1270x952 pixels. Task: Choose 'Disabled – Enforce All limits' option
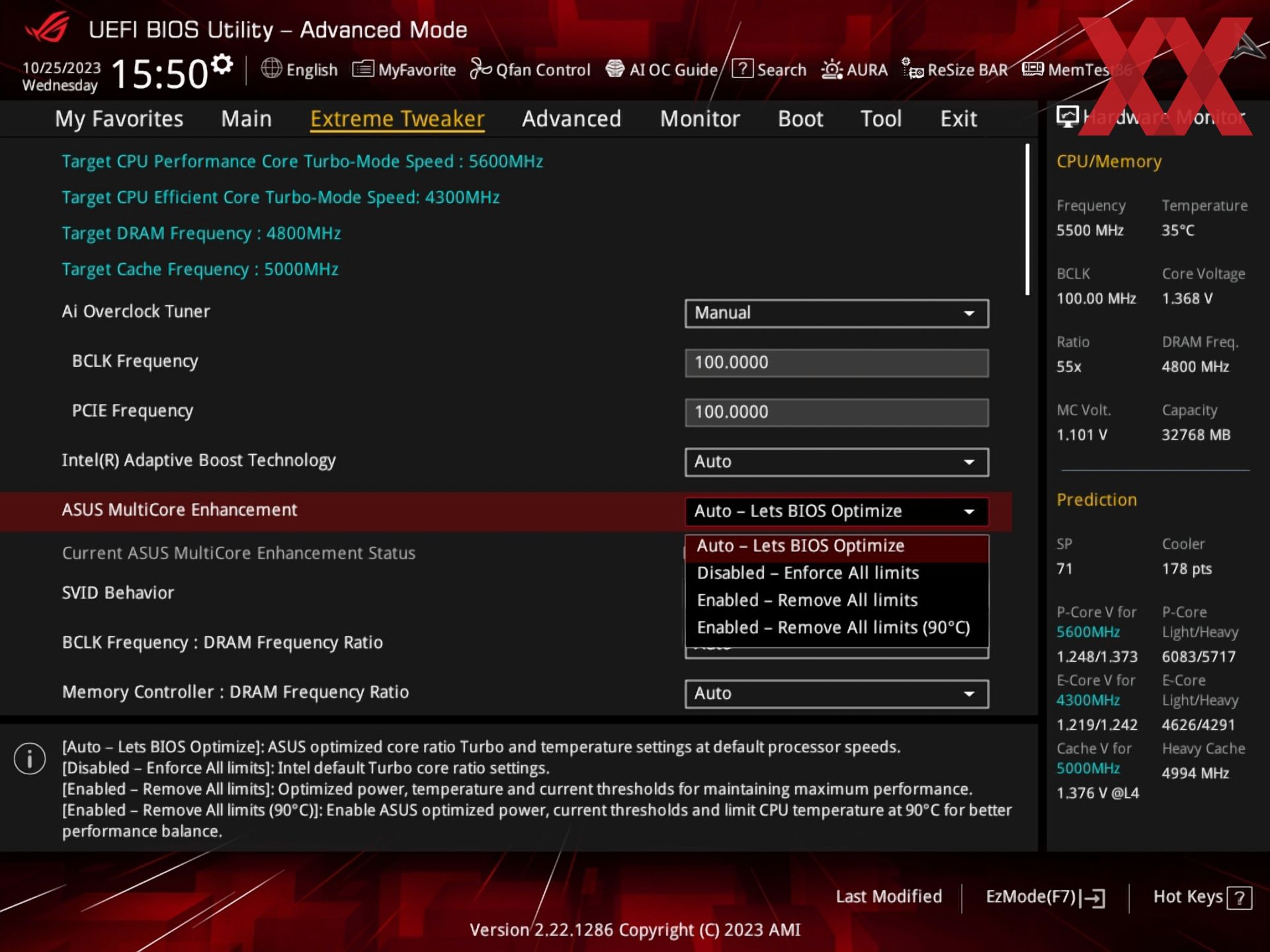click(837, 573)
